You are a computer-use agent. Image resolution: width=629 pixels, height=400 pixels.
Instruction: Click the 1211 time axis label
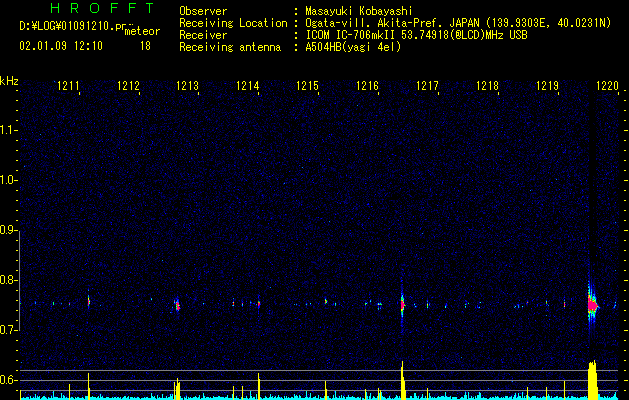pyautogui.click(x=68, y=85)
